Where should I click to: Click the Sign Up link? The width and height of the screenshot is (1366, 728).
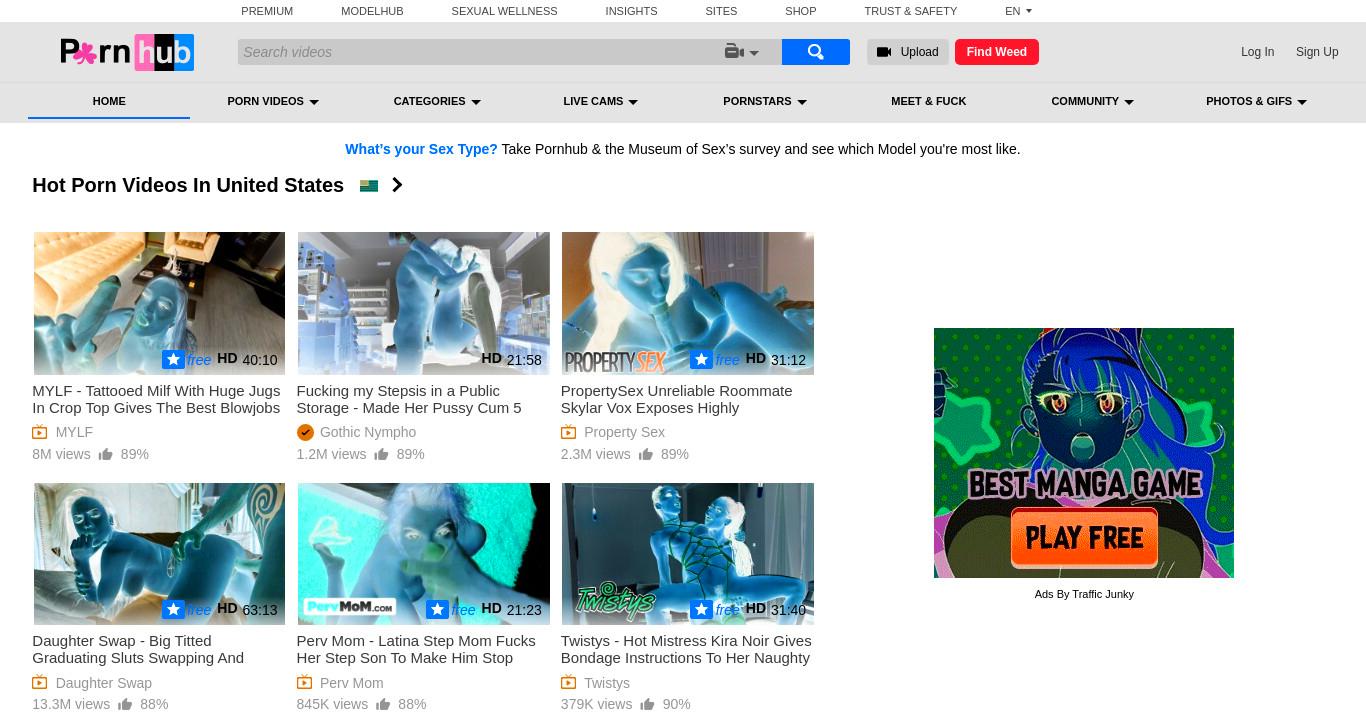(x=1317, y=52)
